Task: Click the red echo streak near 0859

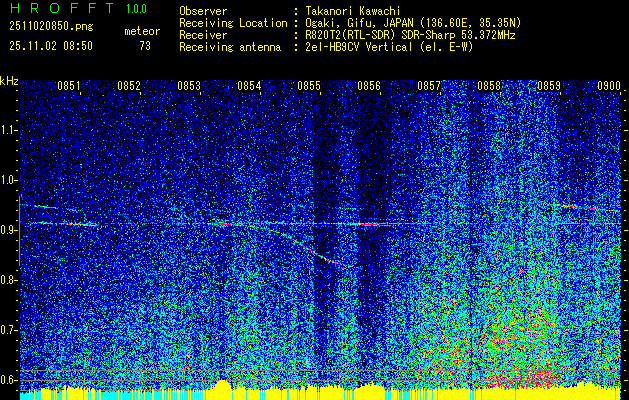Action: click(x=578, y=207)
